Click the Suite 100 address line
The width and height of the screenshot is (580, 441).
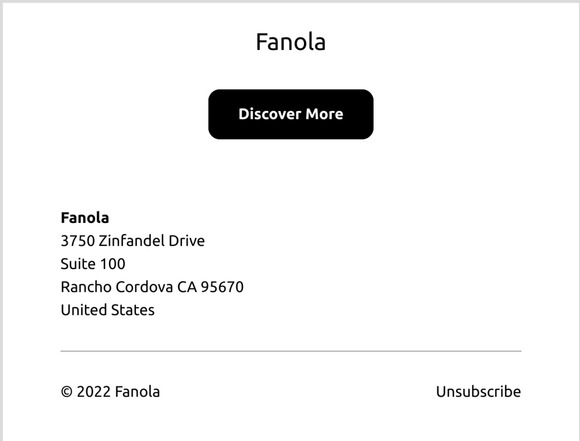pos(93,264)
